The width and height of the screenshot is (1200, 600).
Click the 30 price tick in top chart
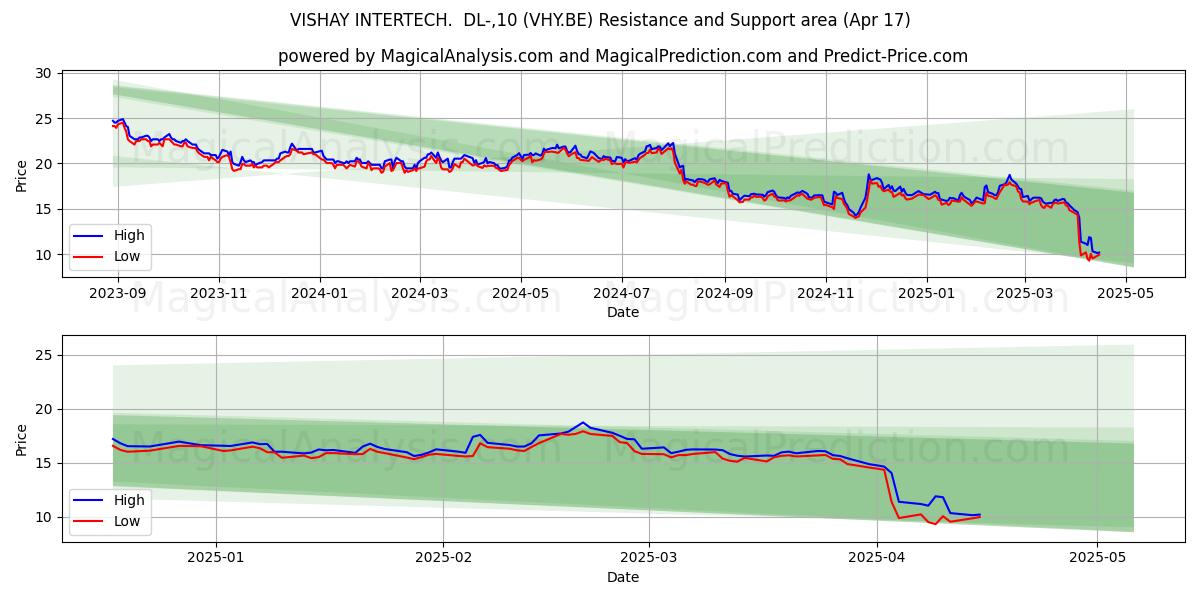(43, 73)
